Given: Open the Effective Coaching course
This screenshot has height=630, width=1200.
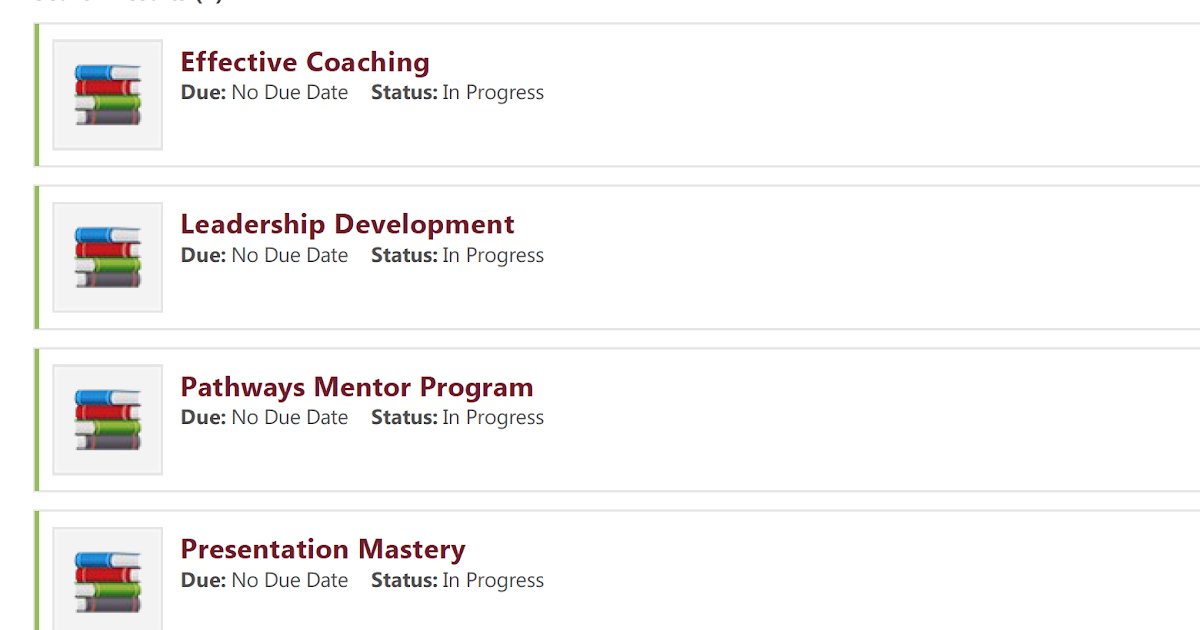Looking at the screenshot, I should (304, 62).
